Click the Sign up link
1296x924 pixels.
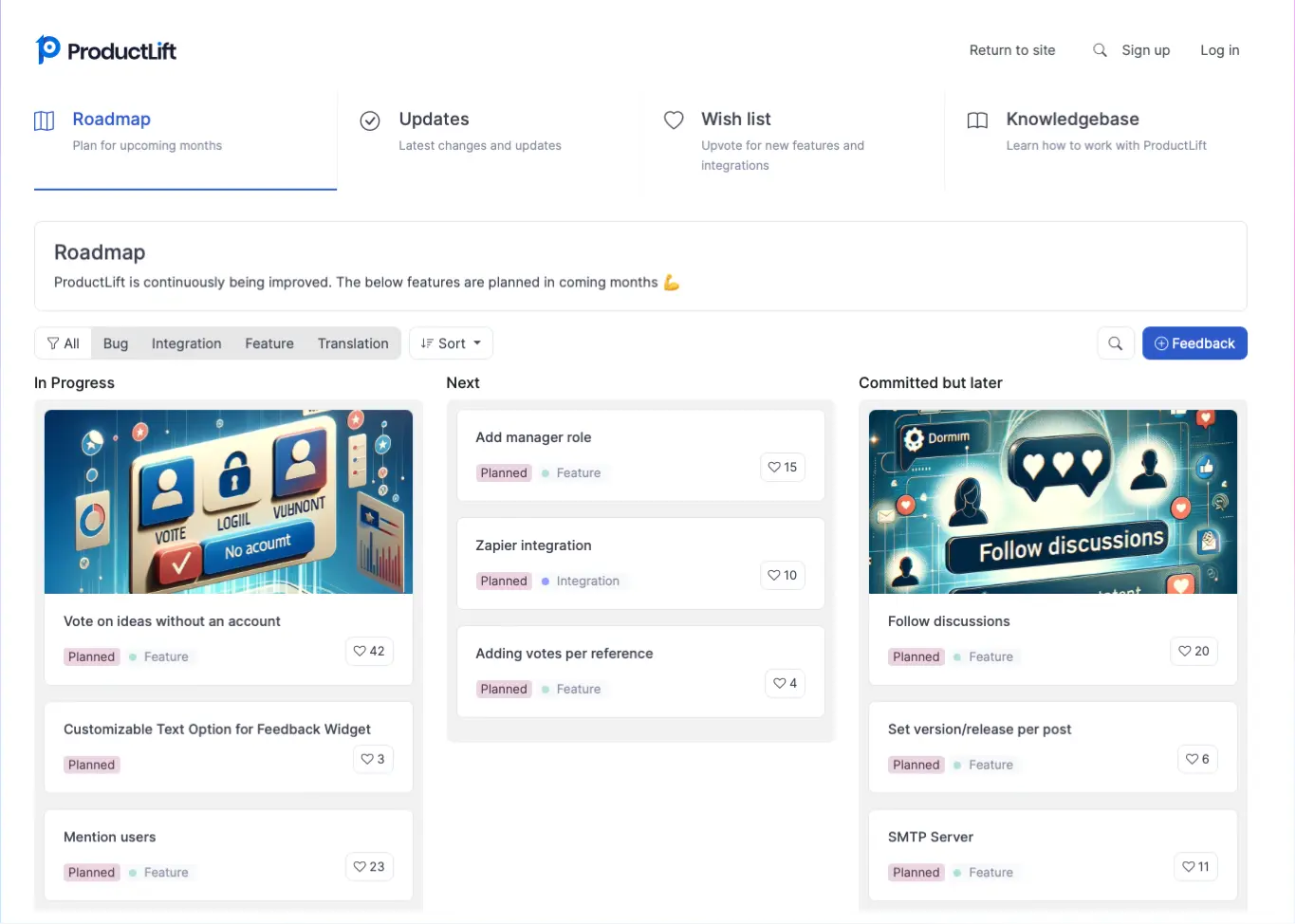1145,50
